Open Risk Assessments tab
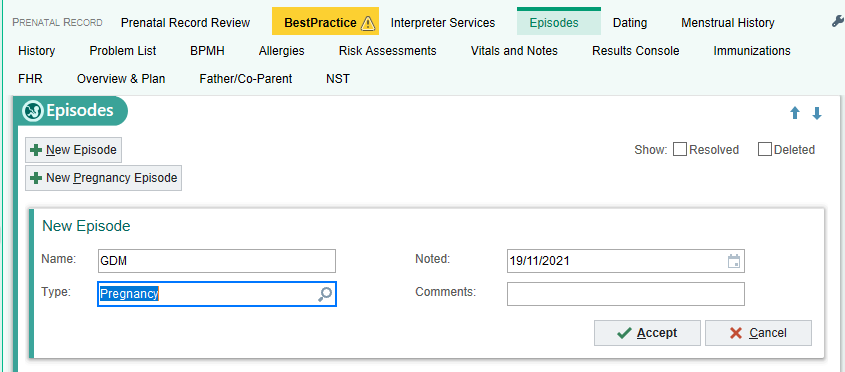Viewport: 845px width, 372px height. coord(387,51)
